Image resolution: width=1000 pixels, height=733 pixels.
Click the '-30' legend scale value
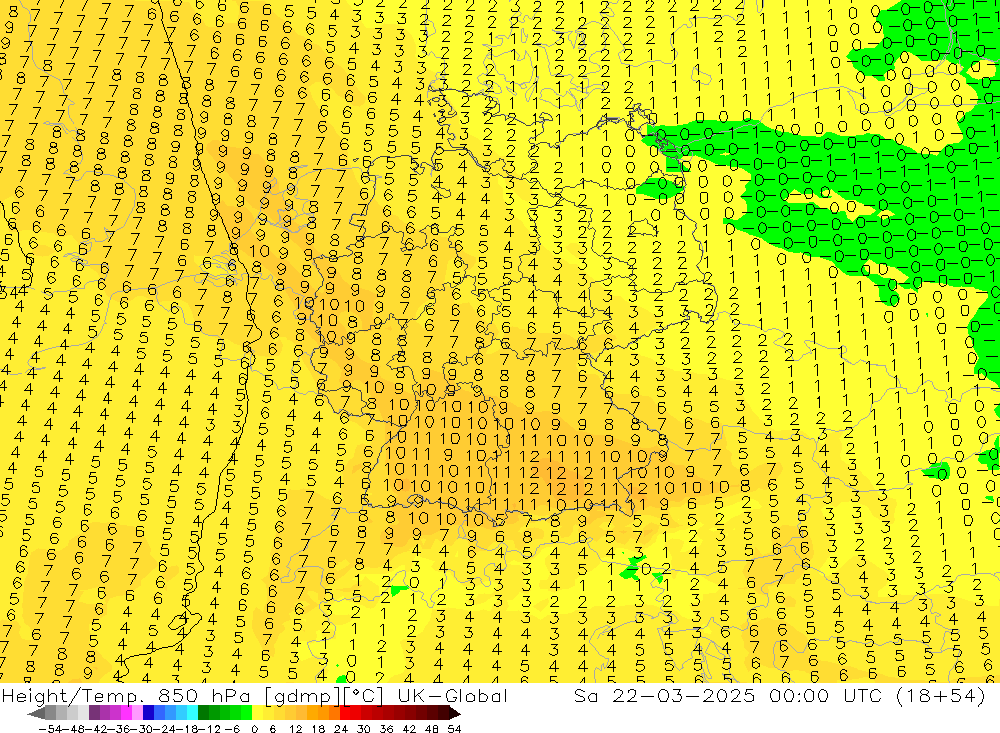pyautogui.click(x=143, y=729)
